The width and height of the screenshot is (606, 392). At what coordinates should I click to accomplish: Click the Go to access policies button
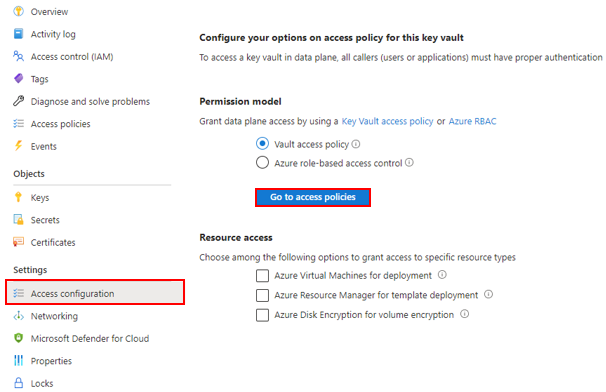(x=313, y=197)
